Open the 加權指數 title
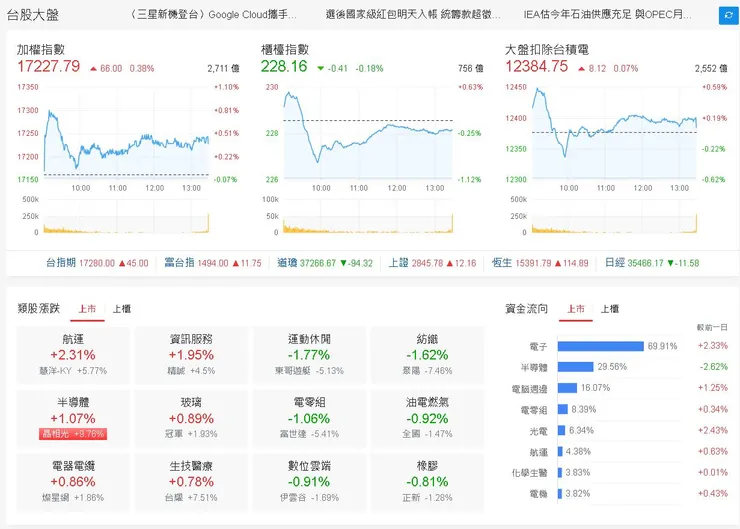 pos(41,50)
